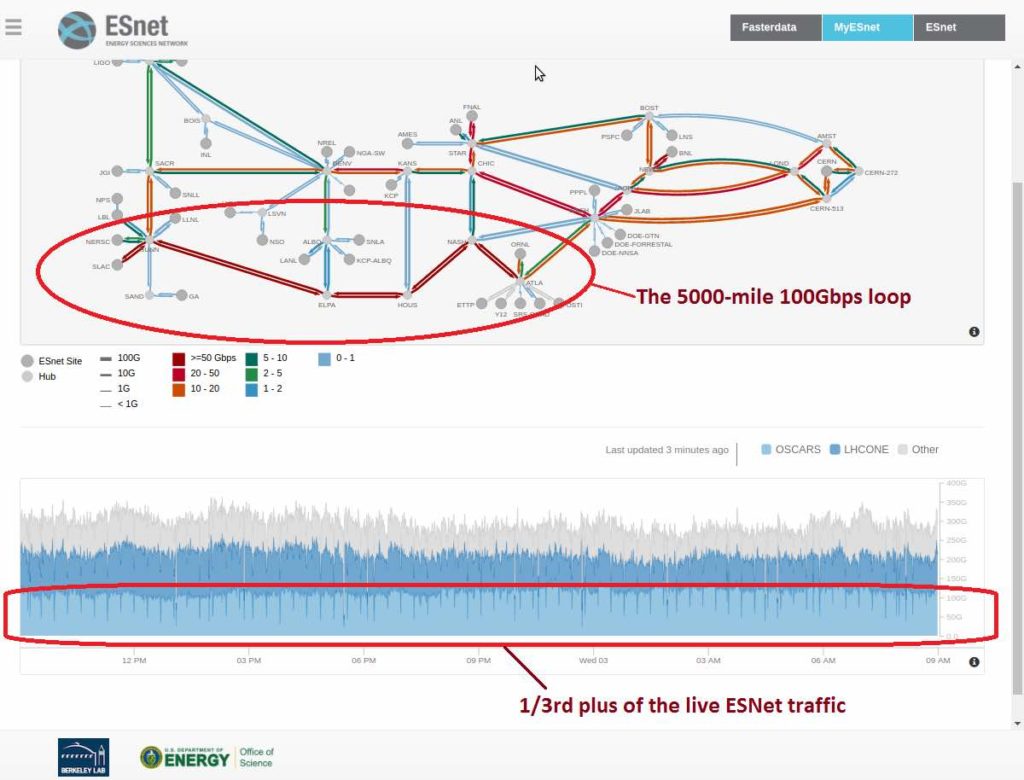Click the 1 - 2 legend swatch
The width and height of the screenshot is (1024, 780).
pyautogui.click(x=251, y=389)
